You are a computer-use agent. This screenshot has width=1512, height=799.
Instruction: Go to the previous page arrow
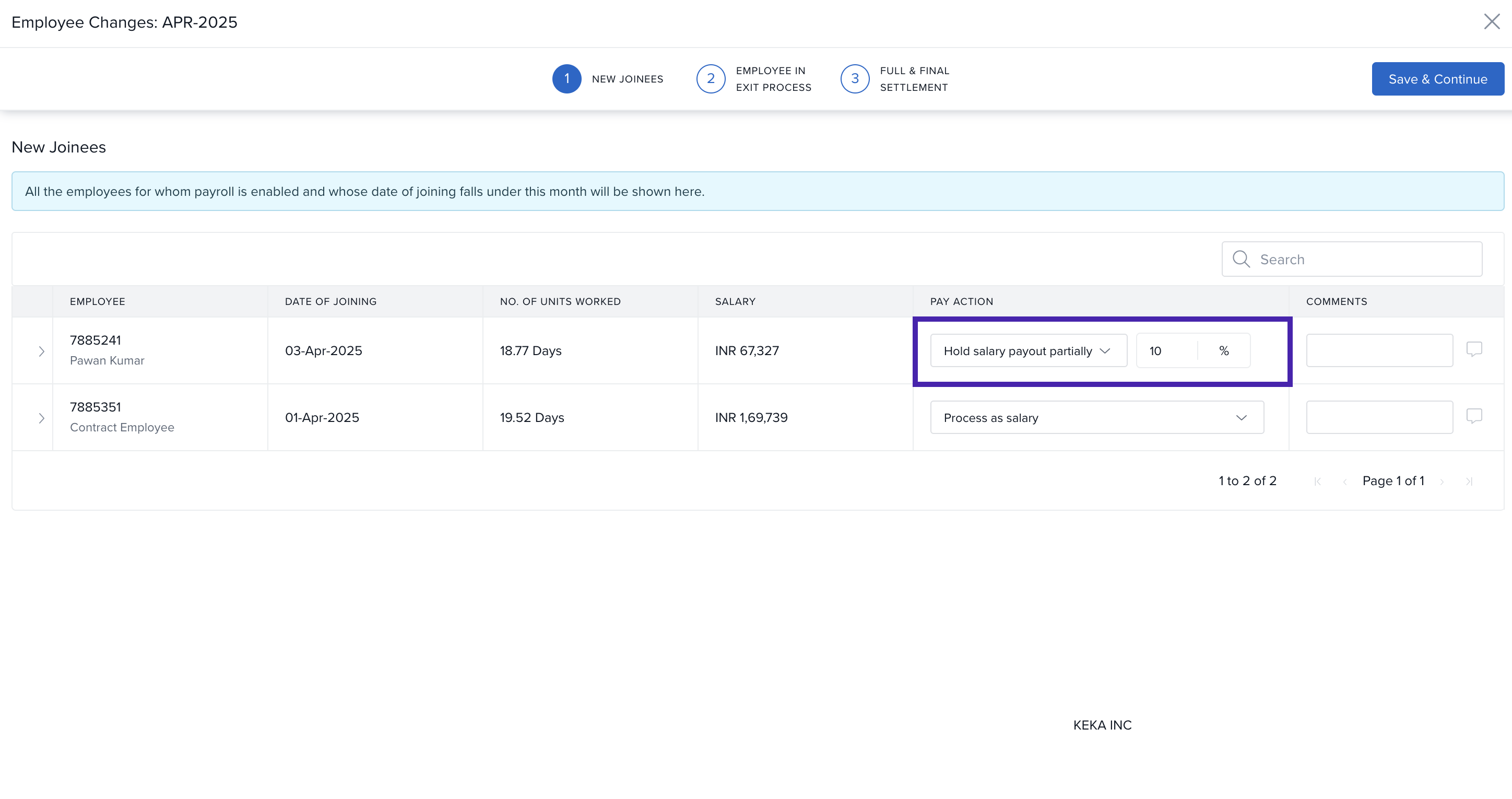(x=1345, y=481)
